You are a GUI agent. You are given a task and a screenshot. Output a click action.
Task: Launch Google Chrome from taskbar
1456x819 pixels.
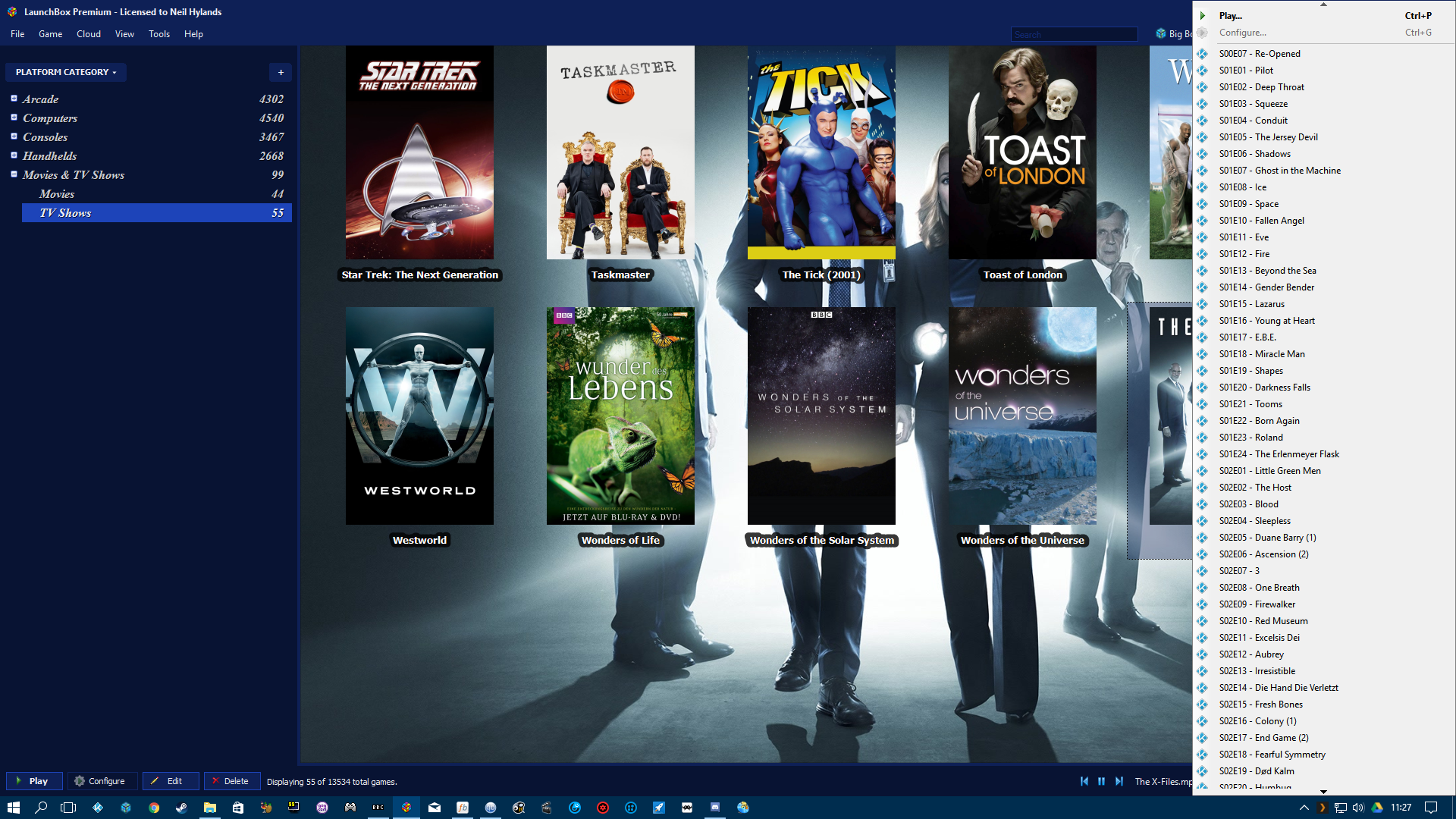154,808
